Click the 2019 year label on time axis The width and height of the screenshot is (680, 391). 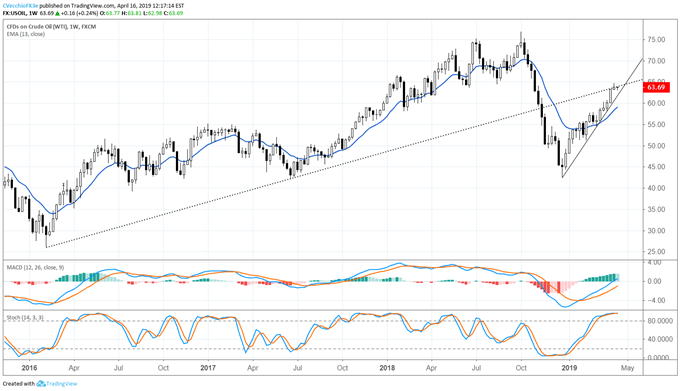pyautogui.click(x=569, y=368)
